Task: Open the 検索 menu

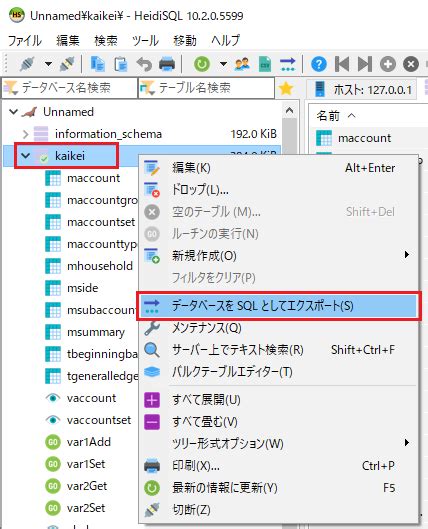Action: [x=106, y=40]
